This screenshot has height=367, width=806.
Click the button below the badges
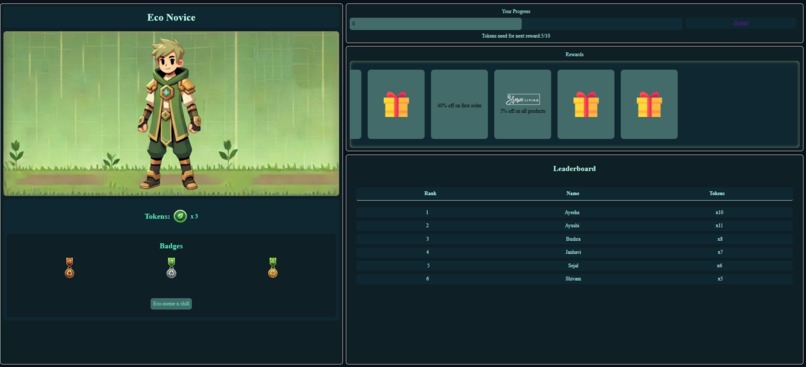click(171, 304)
